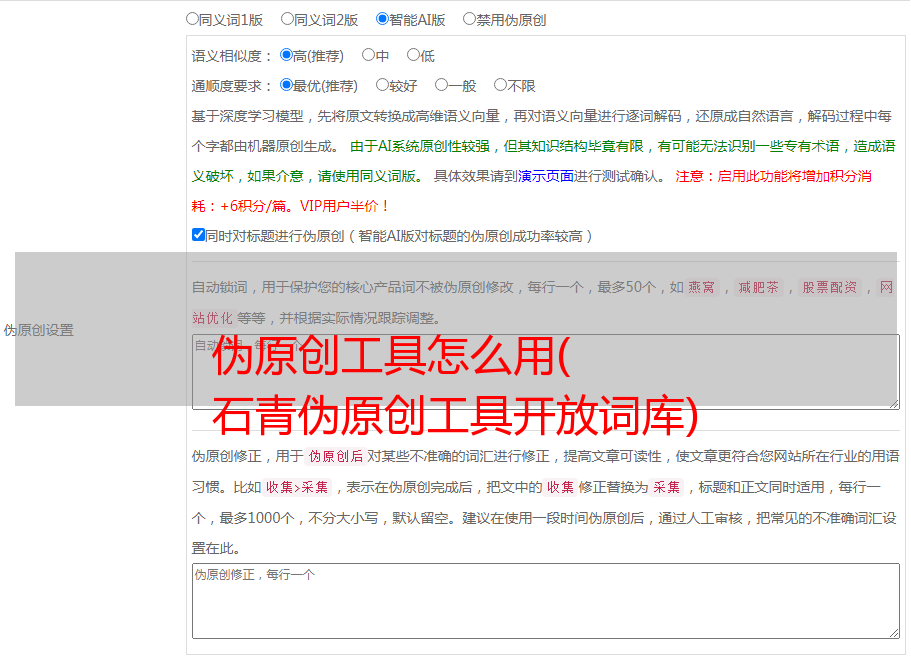Click the 股票配资 example keyword
911x658 pixels.
pos(830,287)
